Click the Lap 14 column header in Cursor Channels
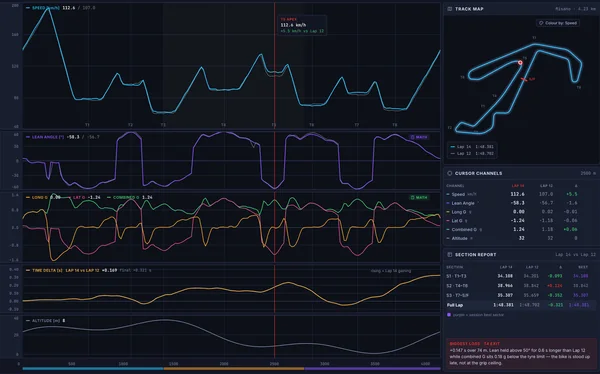This screenshot has width=600, height=374. point(518,186)
